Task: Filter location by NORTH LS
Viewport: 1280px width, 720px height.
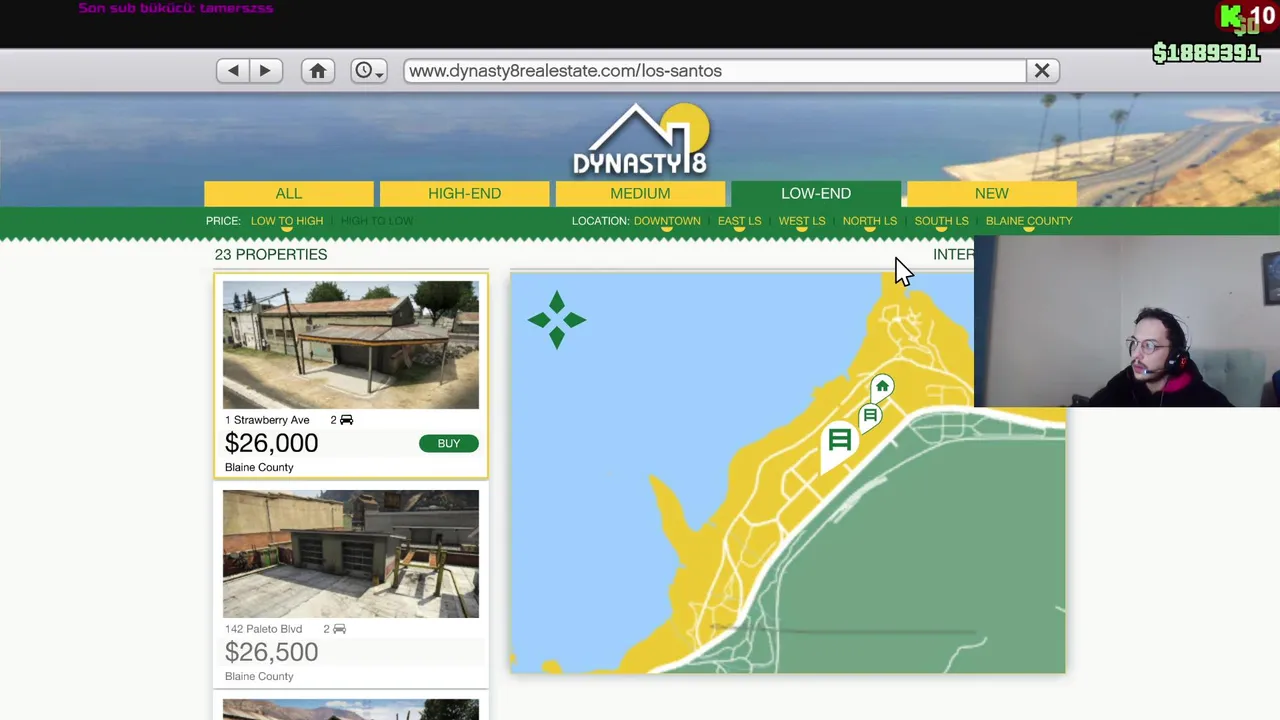Action: pos(870,221)
